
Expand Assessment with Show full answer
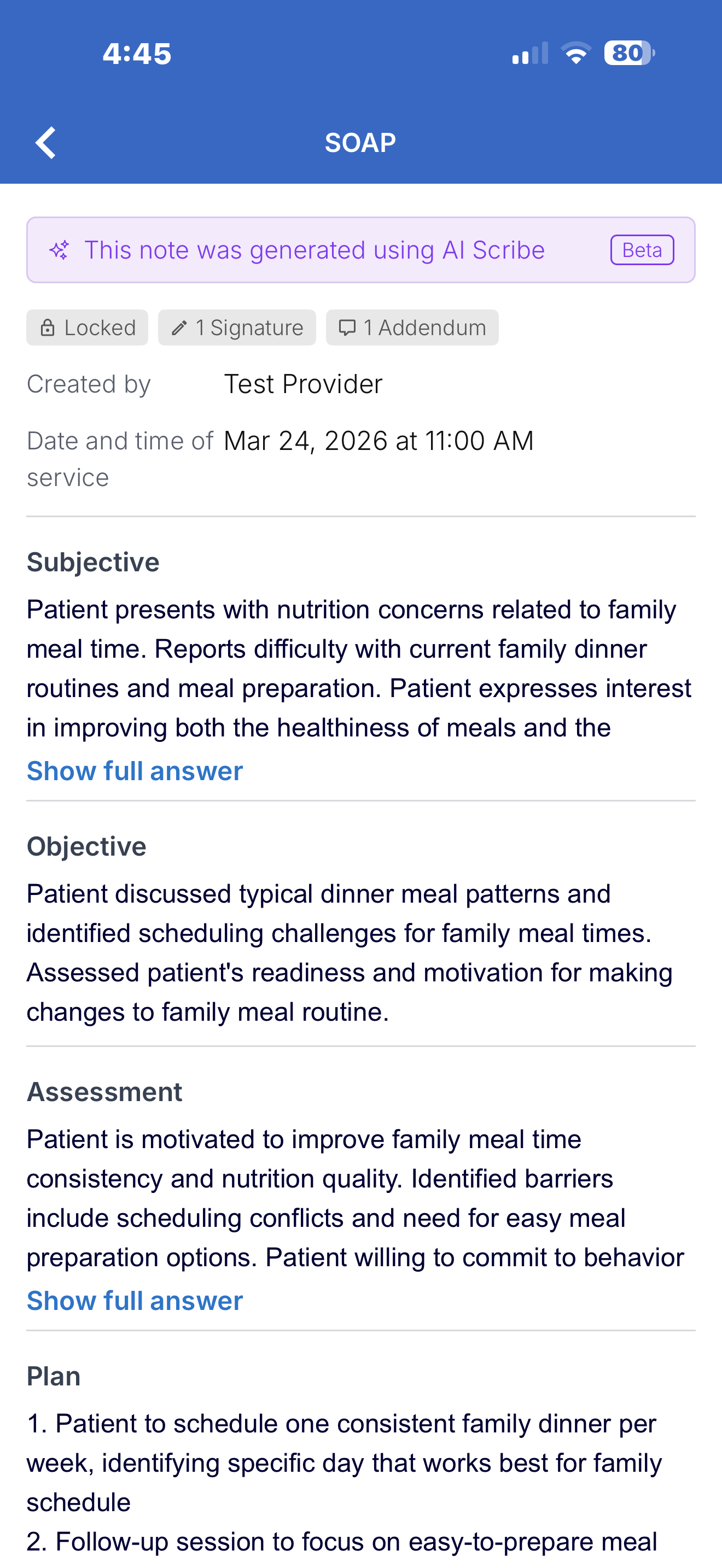(135, 1301)
